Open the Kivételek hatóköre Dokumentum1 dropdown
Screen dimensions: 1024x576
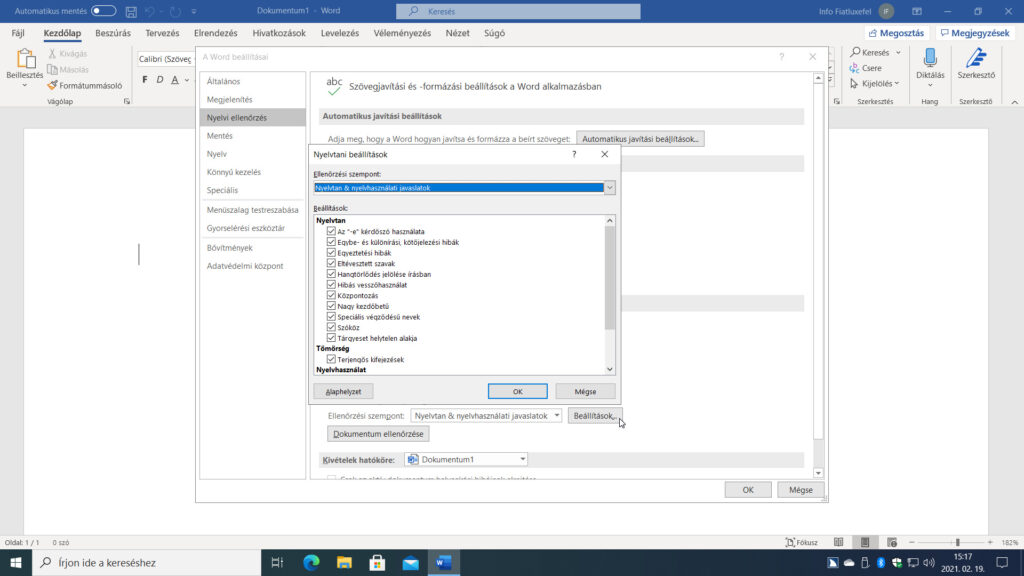[466, 460]
